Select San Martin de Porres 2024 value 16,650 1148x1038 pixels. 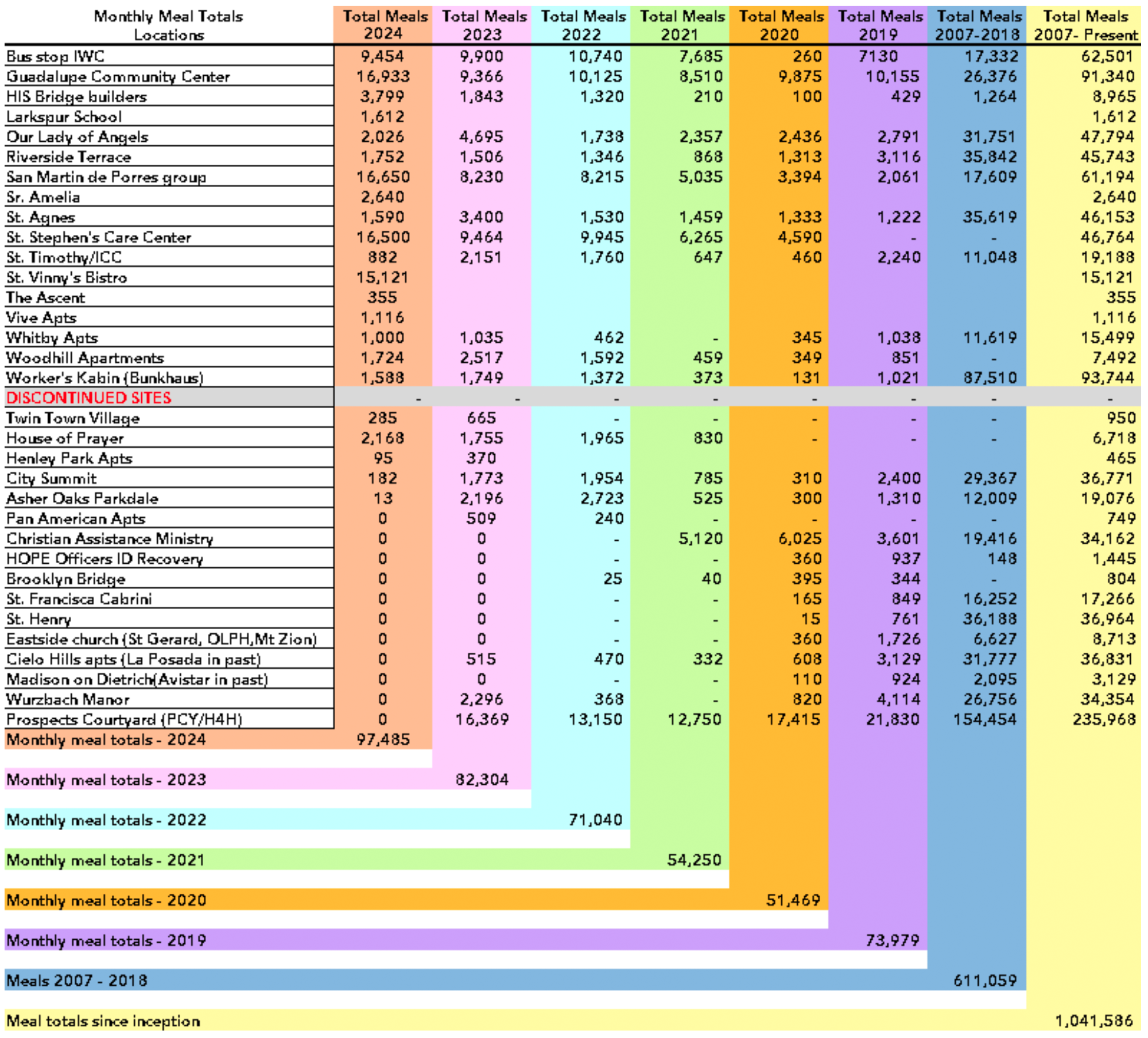click(x=383, y=177)
